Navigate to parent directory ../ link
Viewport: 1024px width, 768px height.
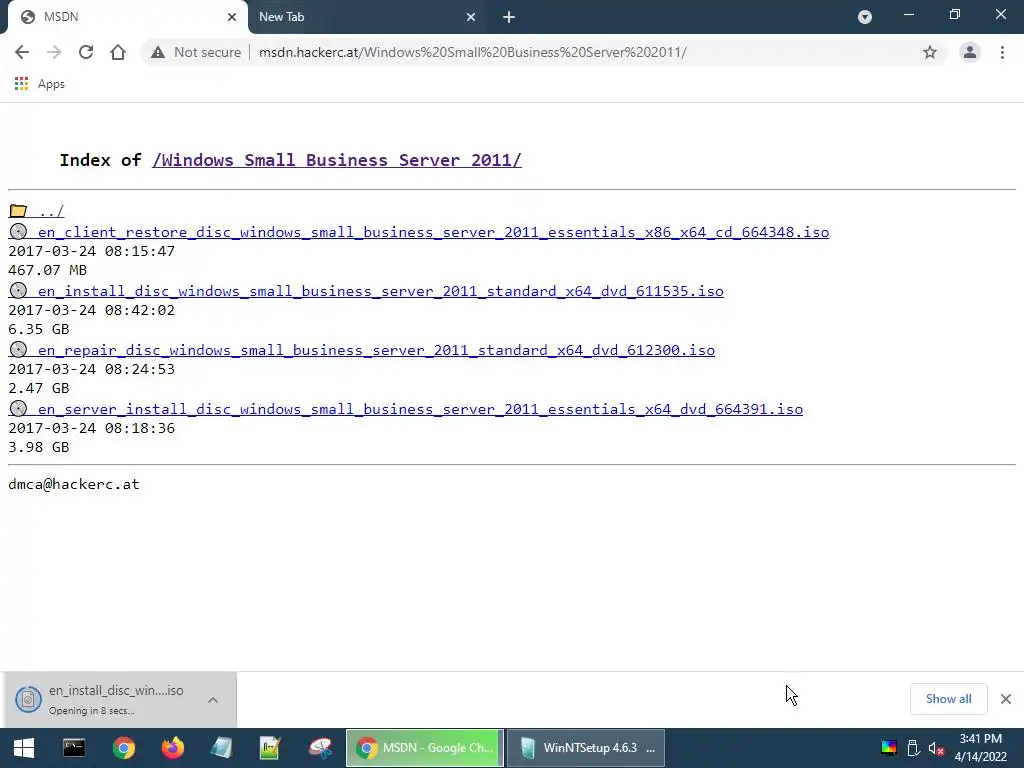click(x=51, y=211)
